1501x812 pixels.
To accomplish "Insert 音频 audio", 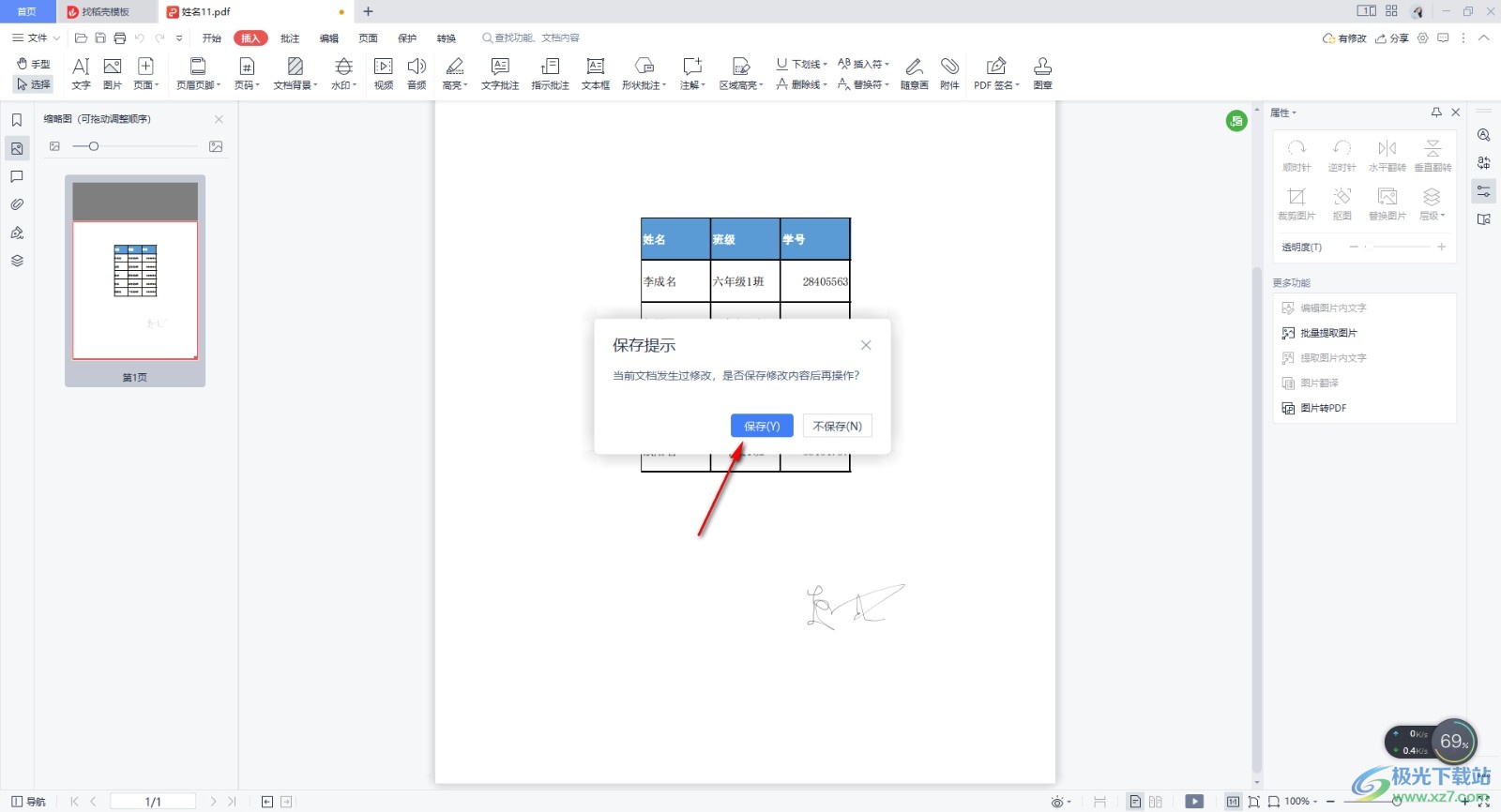I will [x=417, y=73].
